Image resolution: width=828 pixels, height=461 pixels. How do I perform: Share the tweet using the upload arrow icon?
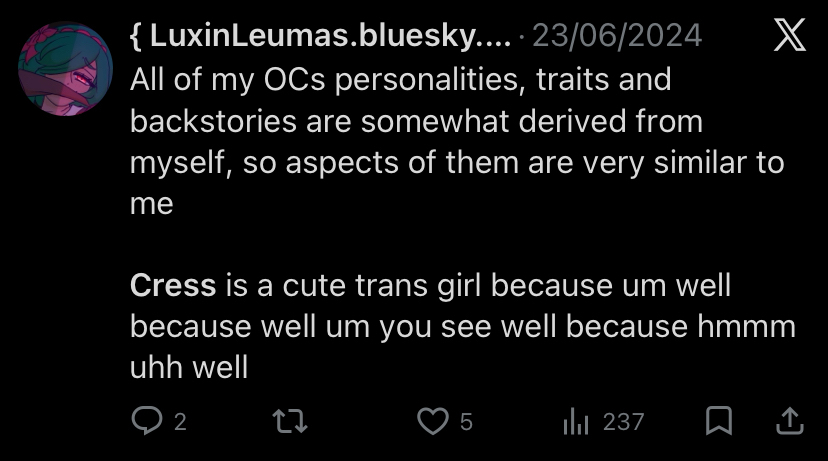pyautogui.click(x=790, y=422)
